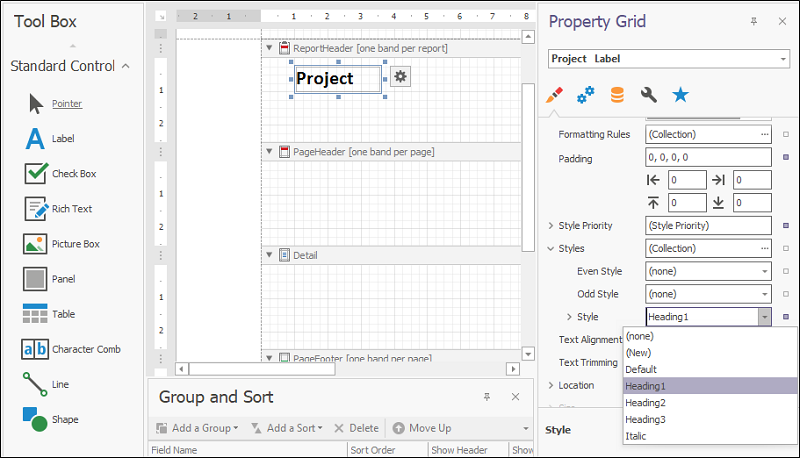This screenshot has width=800, height=458.
Task: Open the smart tag gear on Project label
Action: [400, 78]
